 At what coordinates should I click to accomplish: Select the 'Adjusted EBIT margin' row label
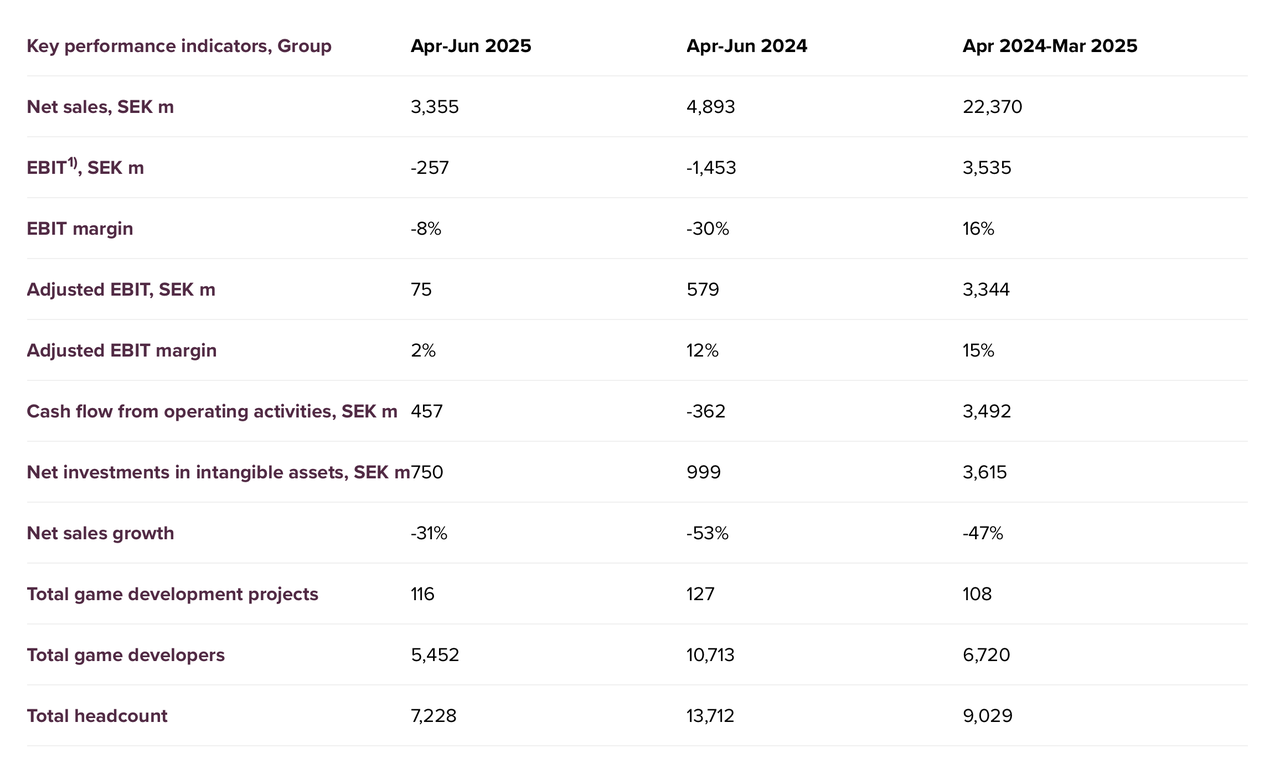[x=122, y=351]
